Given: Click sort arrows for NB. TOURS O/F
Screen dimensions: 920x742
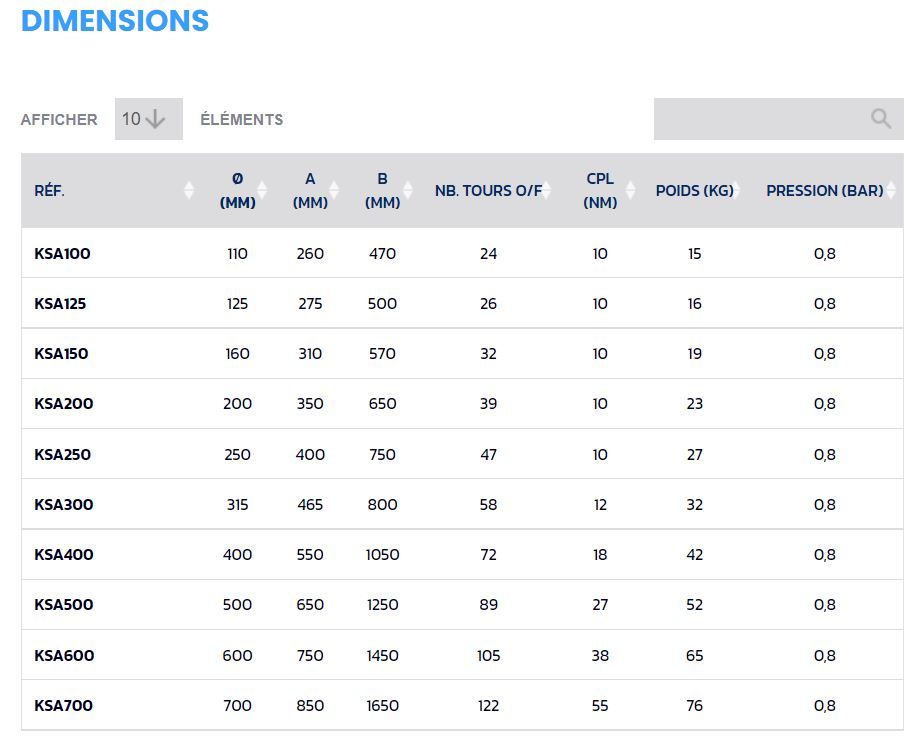Looking at the screenshot, I should (x=547, y=190).
